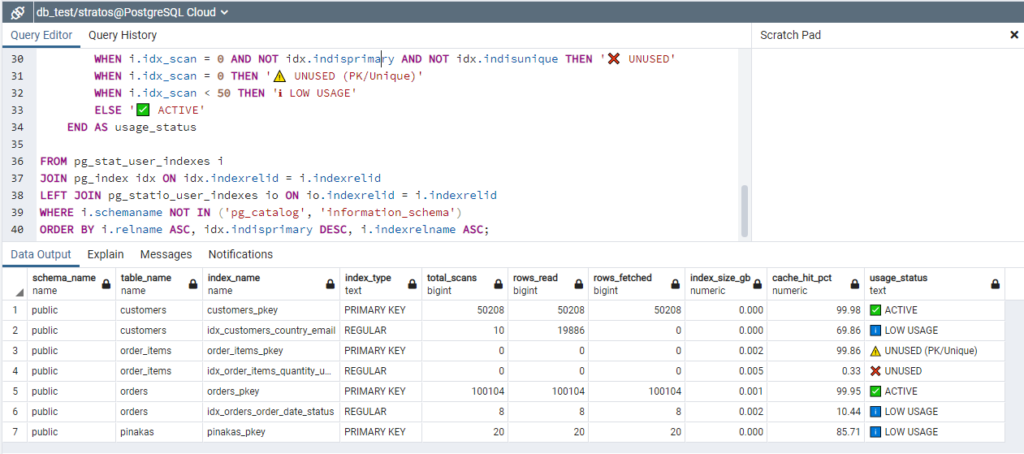
Task: Click the idx_orders_order_date_status cell
Action: pyautogui.click(x=270, y=412)
